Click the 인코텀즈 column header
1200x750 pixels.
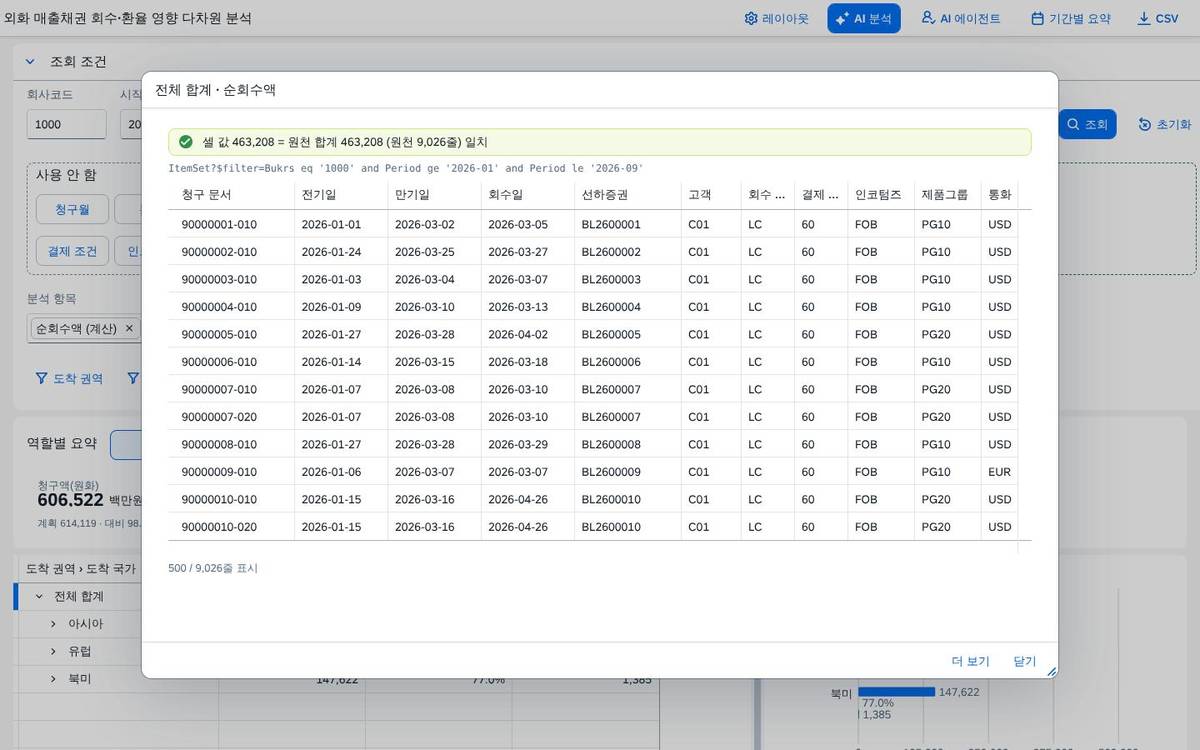pos(881,195)
